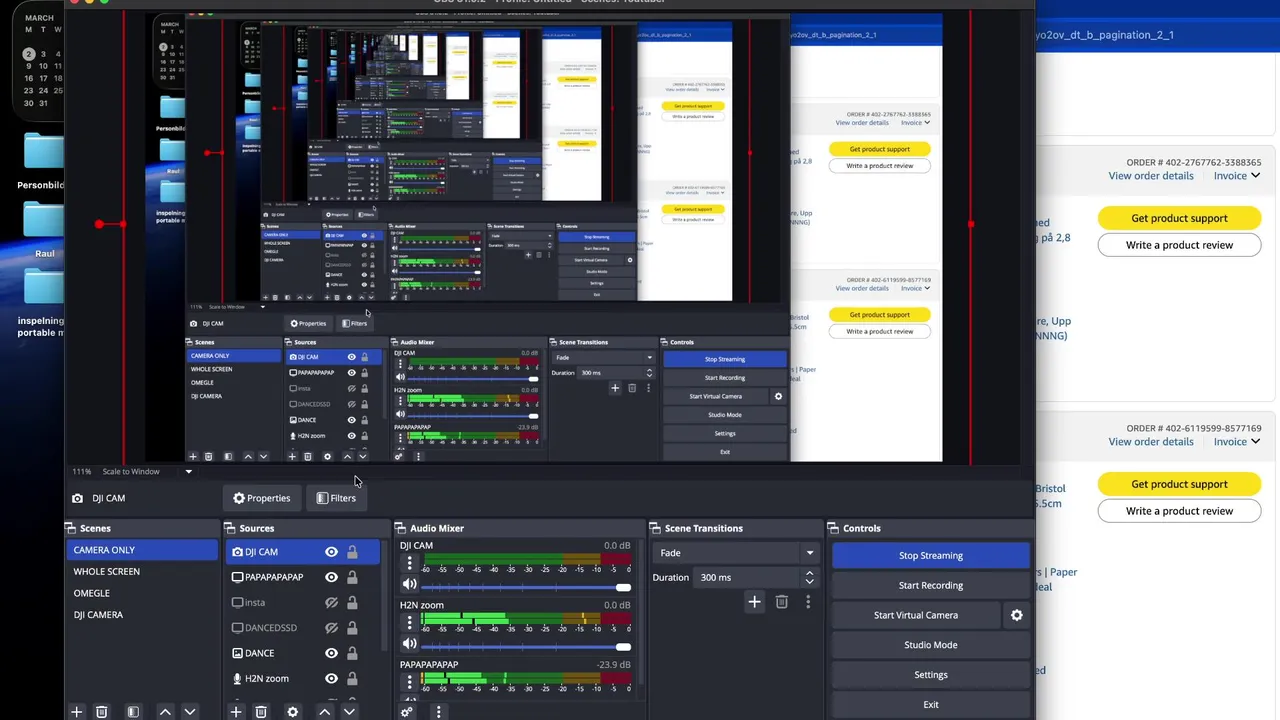Select CAMERA ONLY scene in main Scenes dock
Screen dimensions: 1280x720
(x=142, y=550)
